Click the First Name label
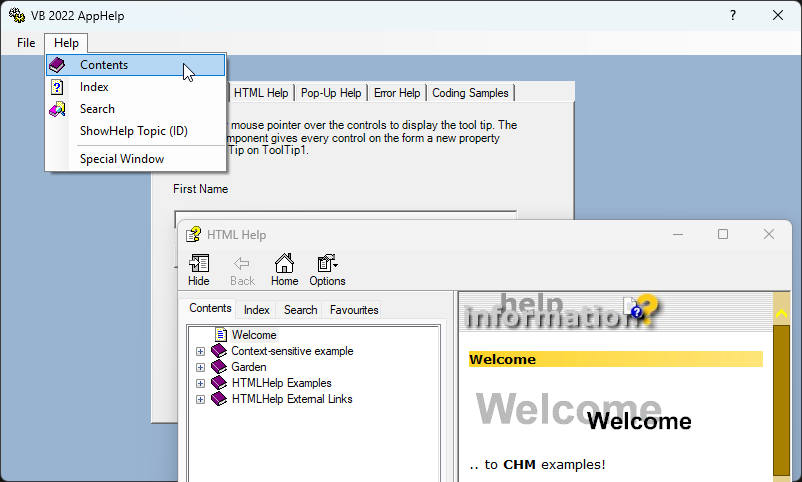Screen dimensions: 802x482 point(200,189)
